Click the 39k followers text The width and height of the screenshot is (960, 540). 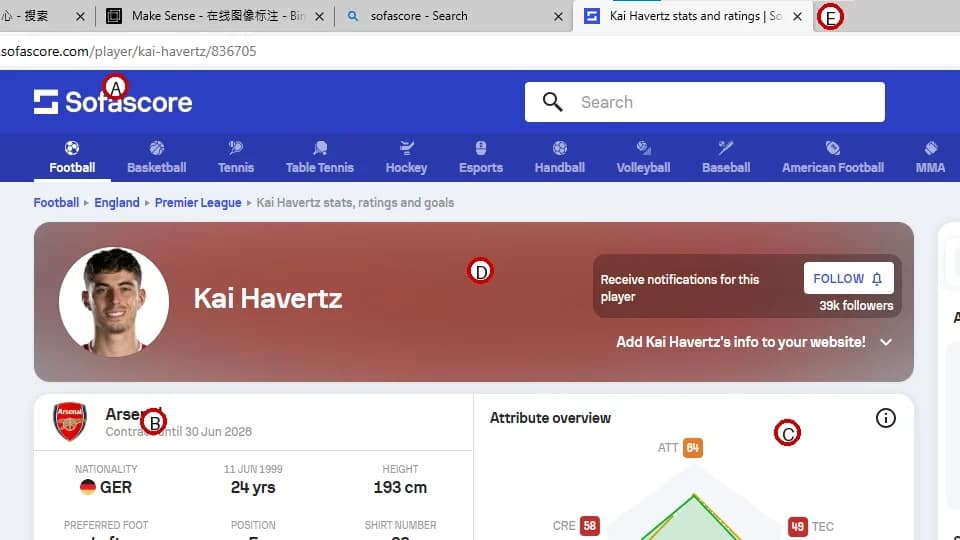(x=856, y=306)
